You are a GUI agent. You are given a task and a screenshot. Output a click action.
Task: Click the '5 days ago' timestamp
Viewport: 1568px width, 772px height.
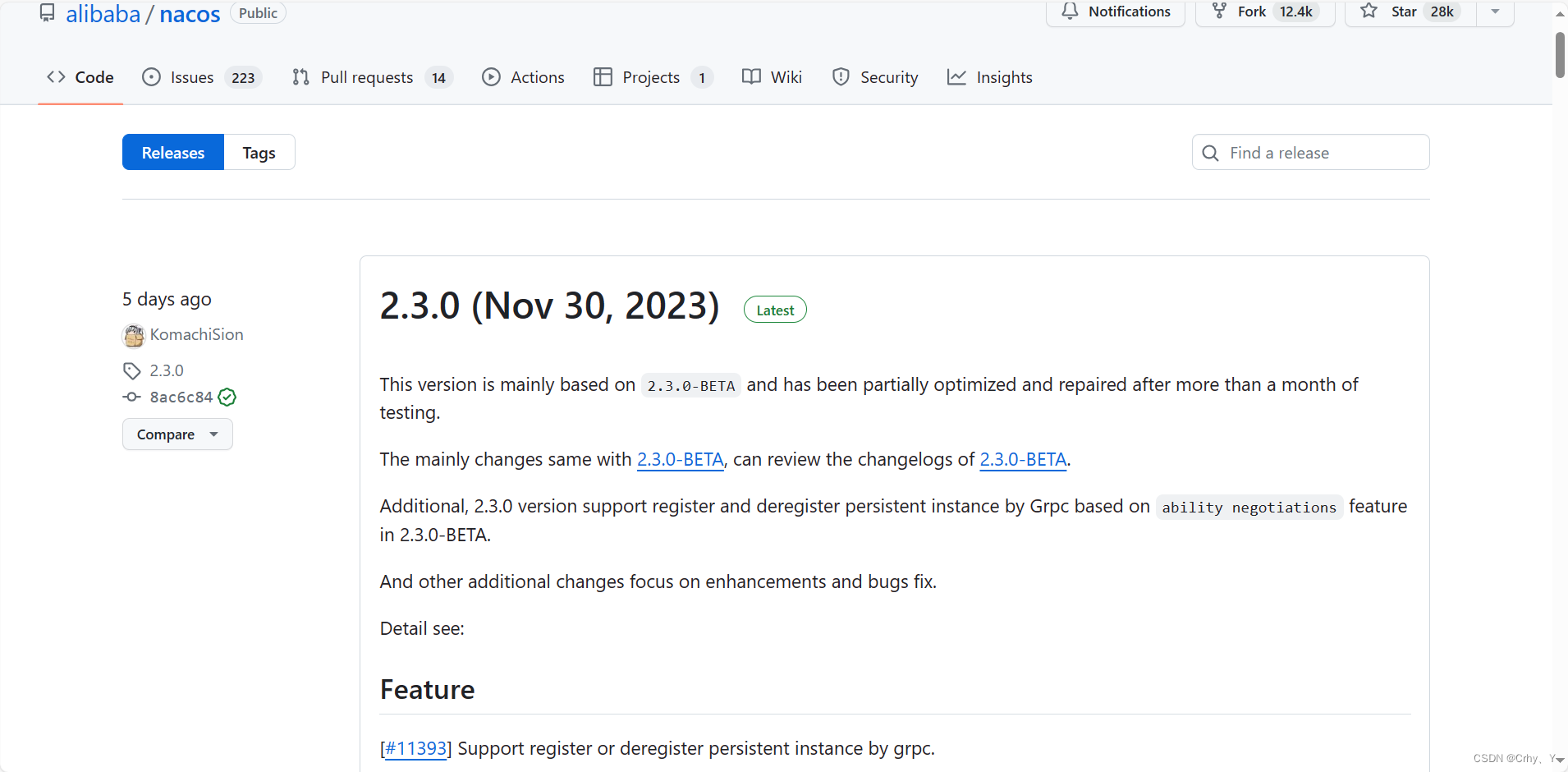coord(167,299)
